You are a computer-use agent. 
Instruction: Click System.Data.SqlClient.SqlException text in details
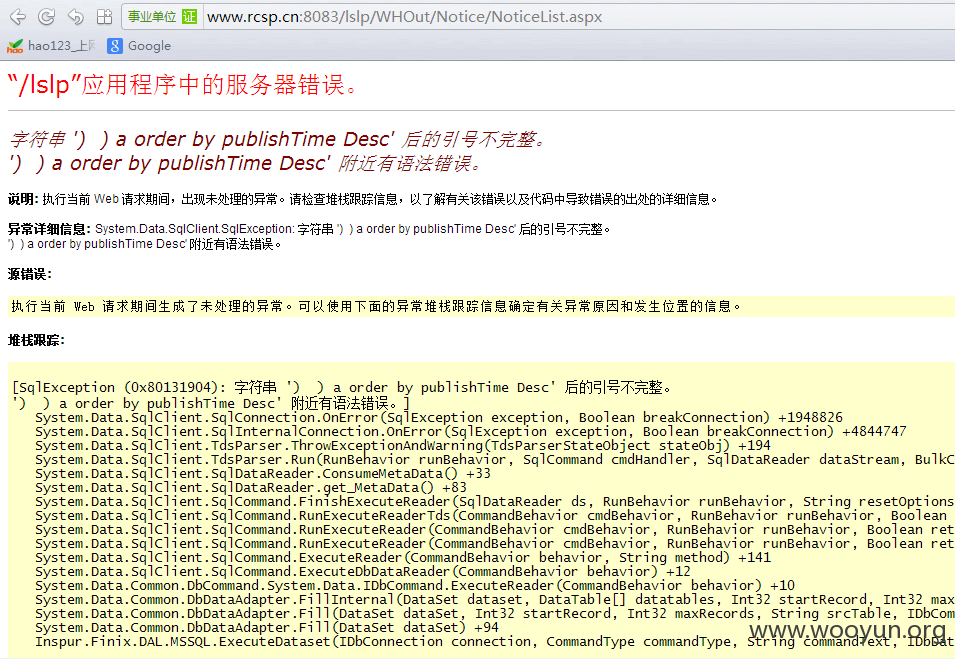[194, 229]
